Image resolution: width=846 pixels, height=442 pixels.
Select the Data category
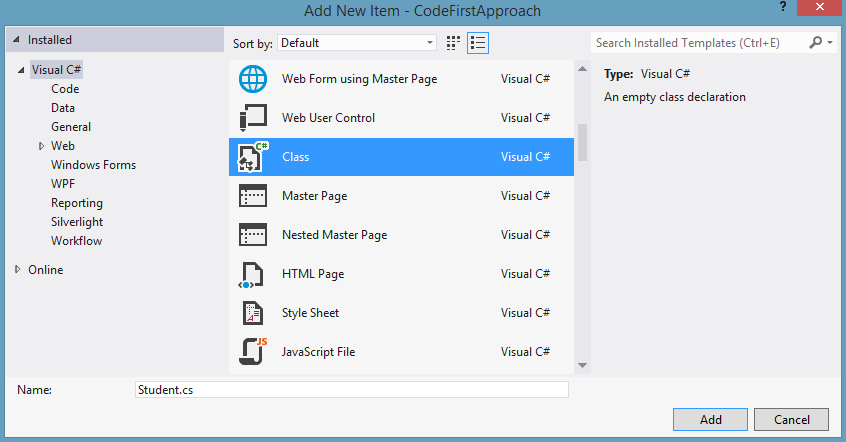tap(63, 108)
